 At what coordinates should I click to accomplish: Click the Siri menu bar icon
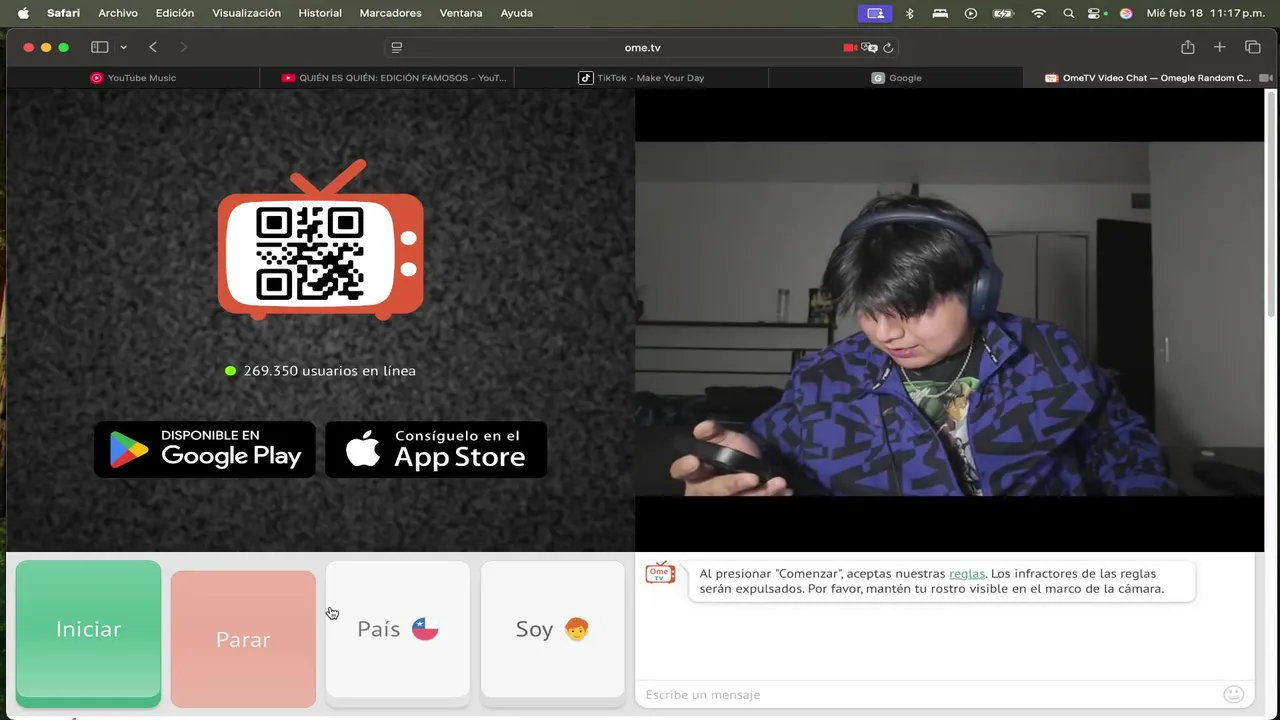[1126, 13]
